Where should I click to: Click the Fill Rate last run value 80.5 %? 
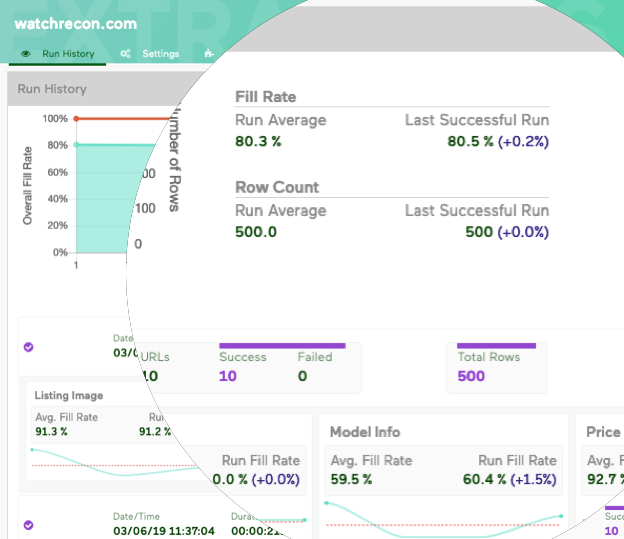coord(470,141)
